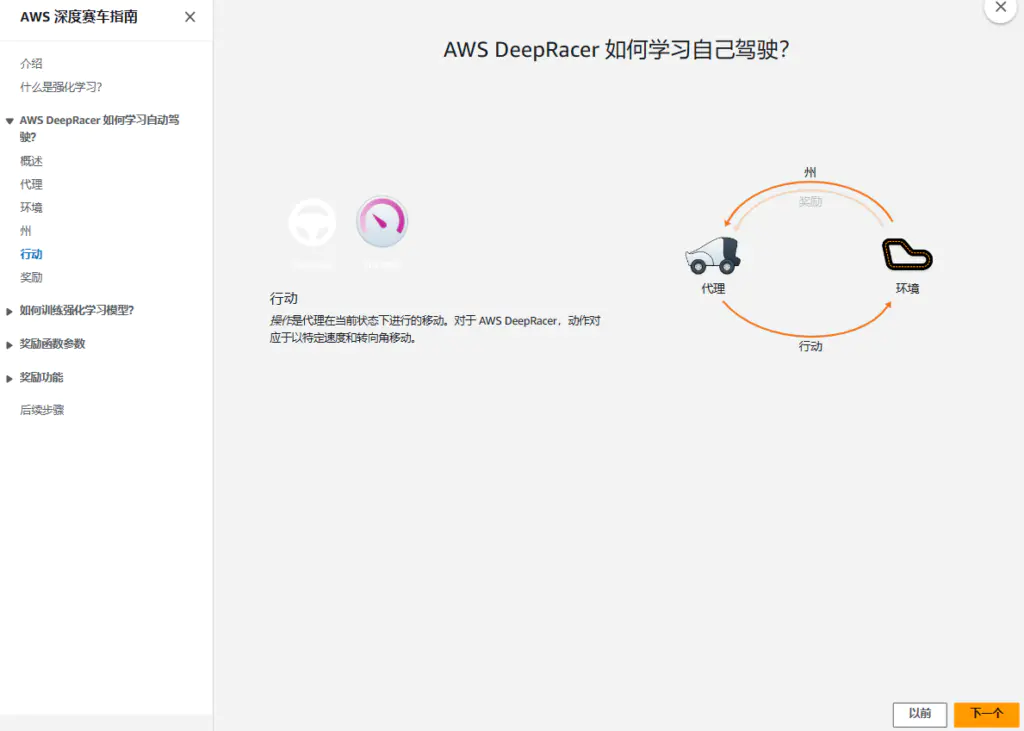Screen dimensions: 1024x731
Task: Open the 如何训练强化学习模型? heading
Action: pos(76,310)
